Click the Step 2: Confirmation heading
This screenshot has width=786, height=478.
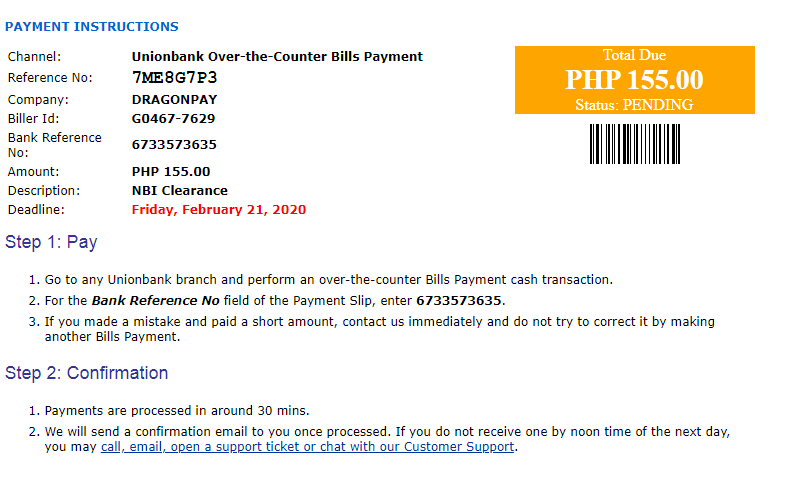[x=87, y=373]
